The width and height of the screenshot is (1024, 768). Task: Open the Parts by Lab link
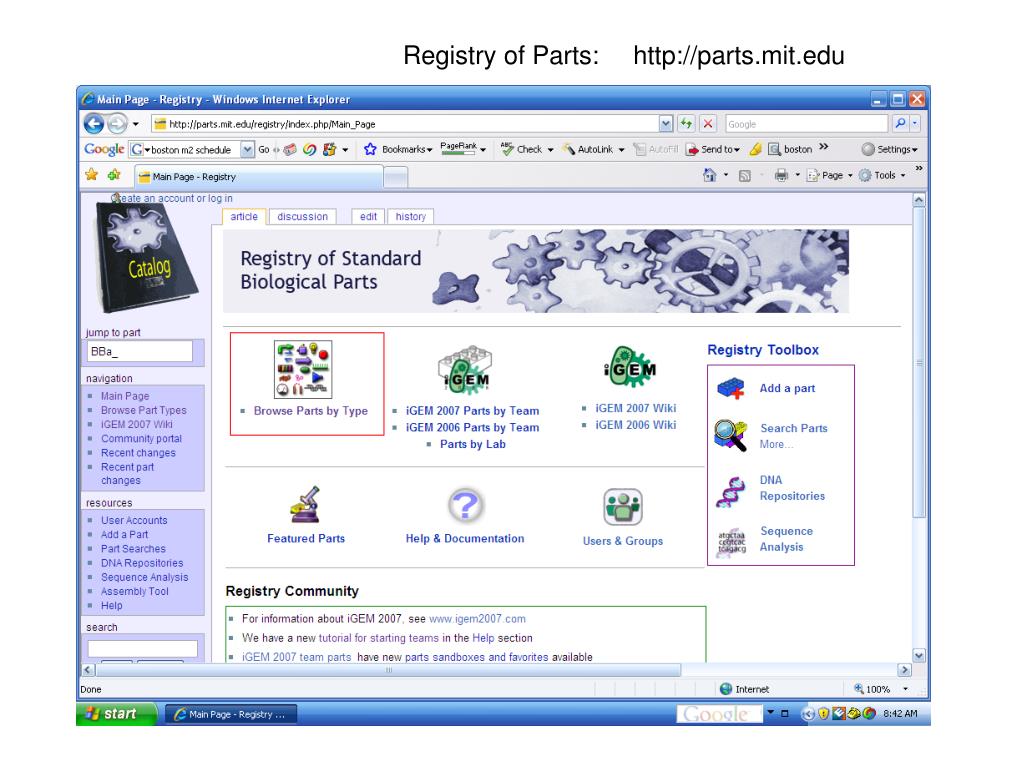coord(473,444)
